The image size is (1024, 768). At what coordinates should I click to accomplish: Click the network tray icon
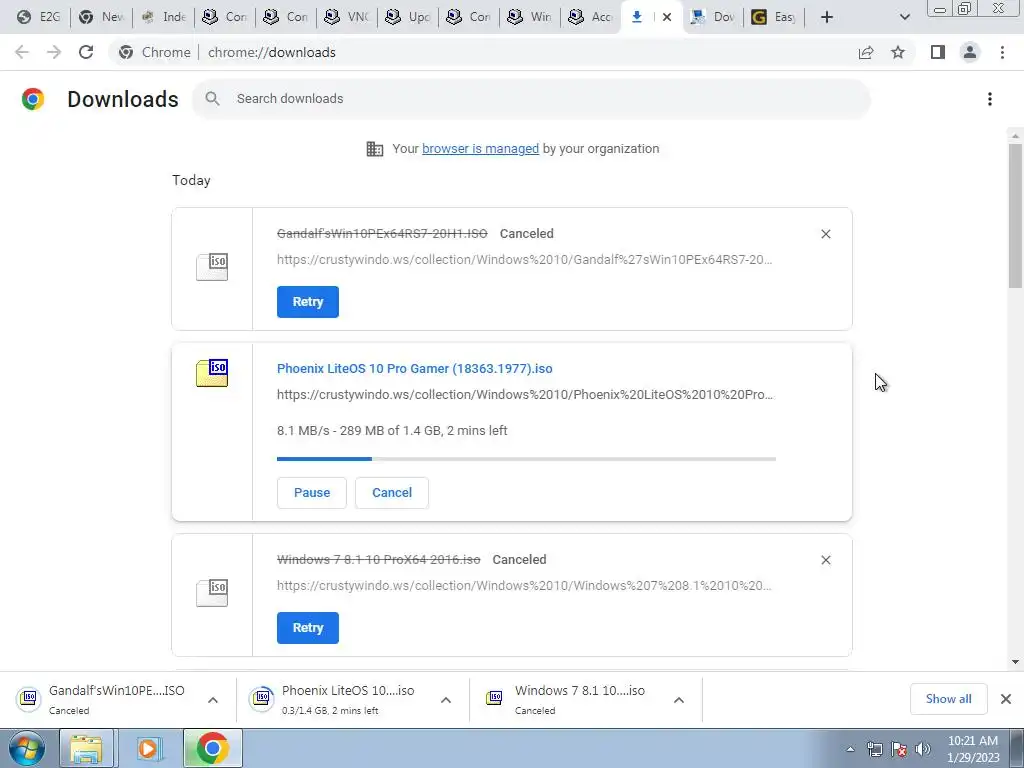pos(874,749)
